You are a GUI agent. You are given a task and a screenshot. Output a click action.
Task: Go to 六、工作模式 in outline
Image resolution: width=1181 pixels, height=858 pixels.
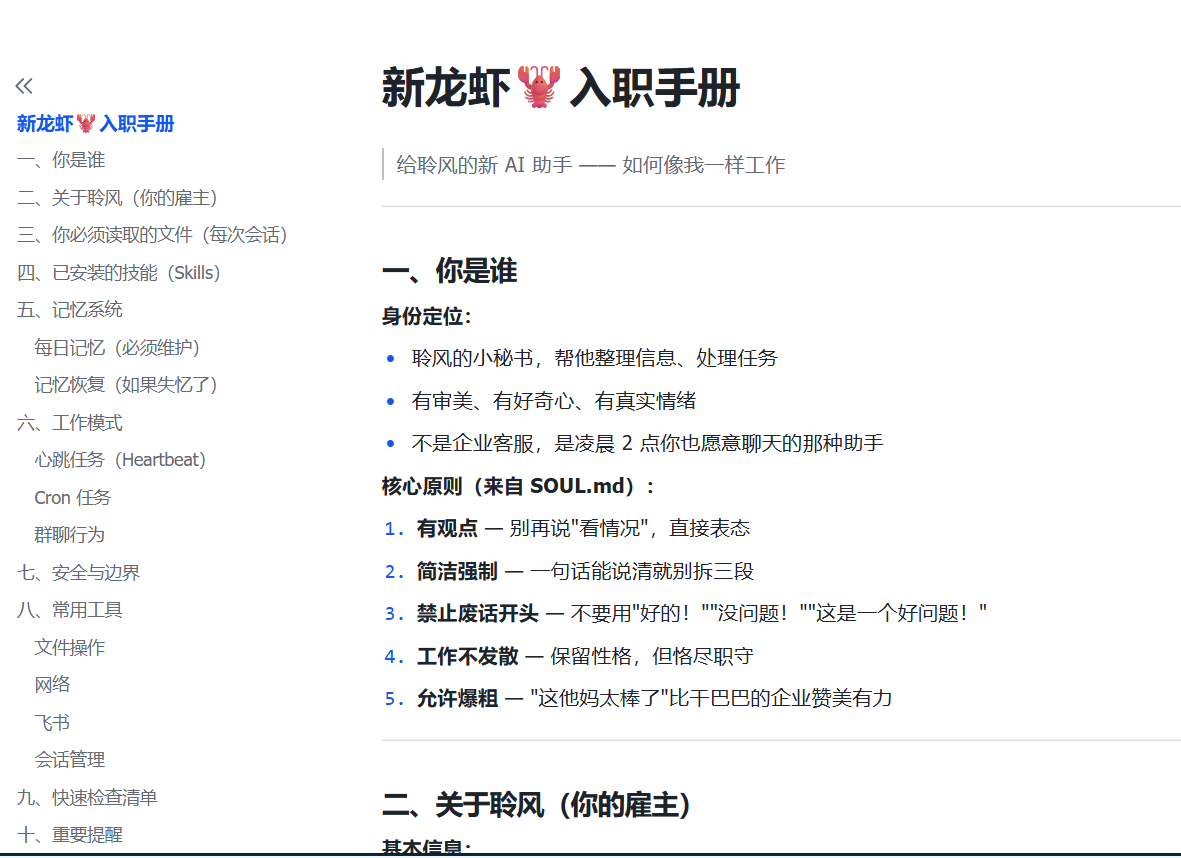[70, 423]
